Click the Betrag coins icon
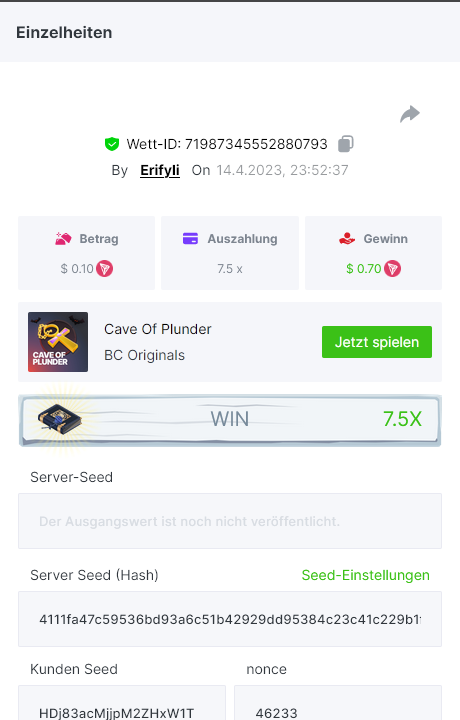 tap(63, 239)
